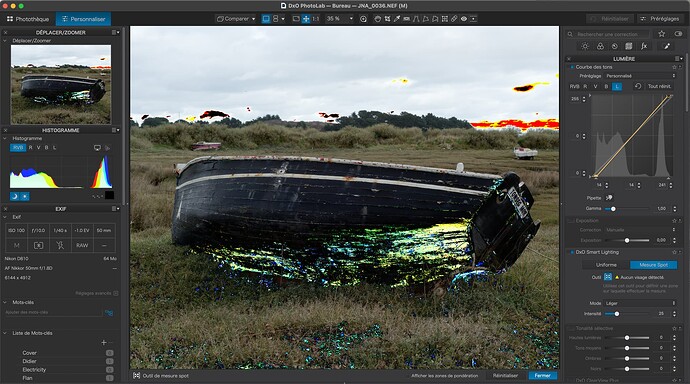Add new keyword with plus icon
This screenshot has height=384, width=690.
(104, 342)
